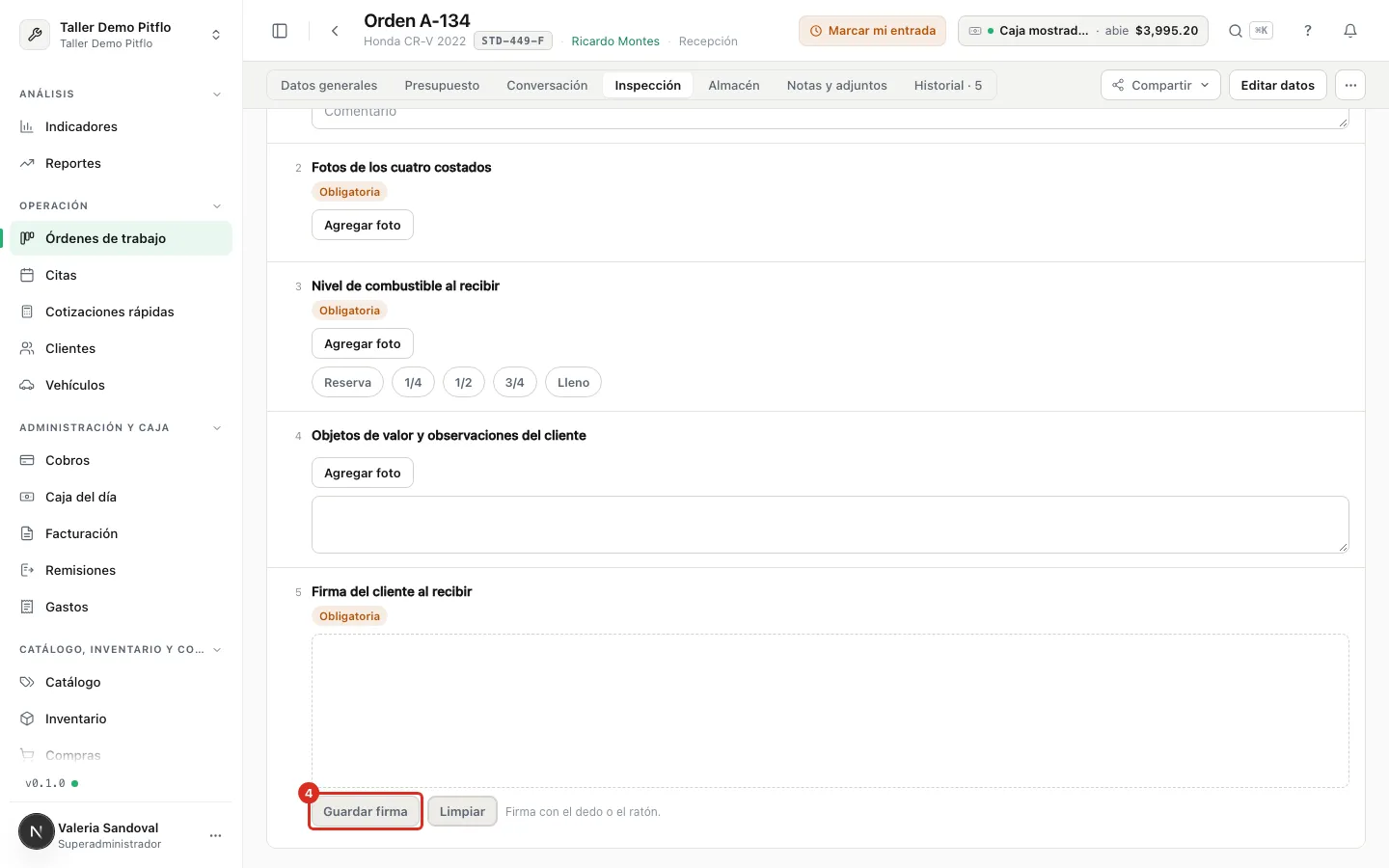This screenshot has height=868, width=1389.
Task: Open Cobros in the sidebar
Action: tap(121, 460)
